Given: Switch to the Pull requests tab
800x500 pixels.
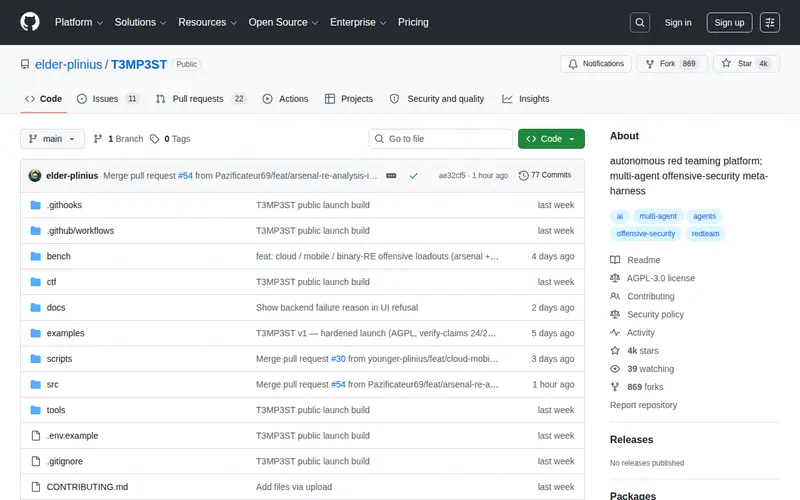Looking at the screenshot, I should [201, 99].
